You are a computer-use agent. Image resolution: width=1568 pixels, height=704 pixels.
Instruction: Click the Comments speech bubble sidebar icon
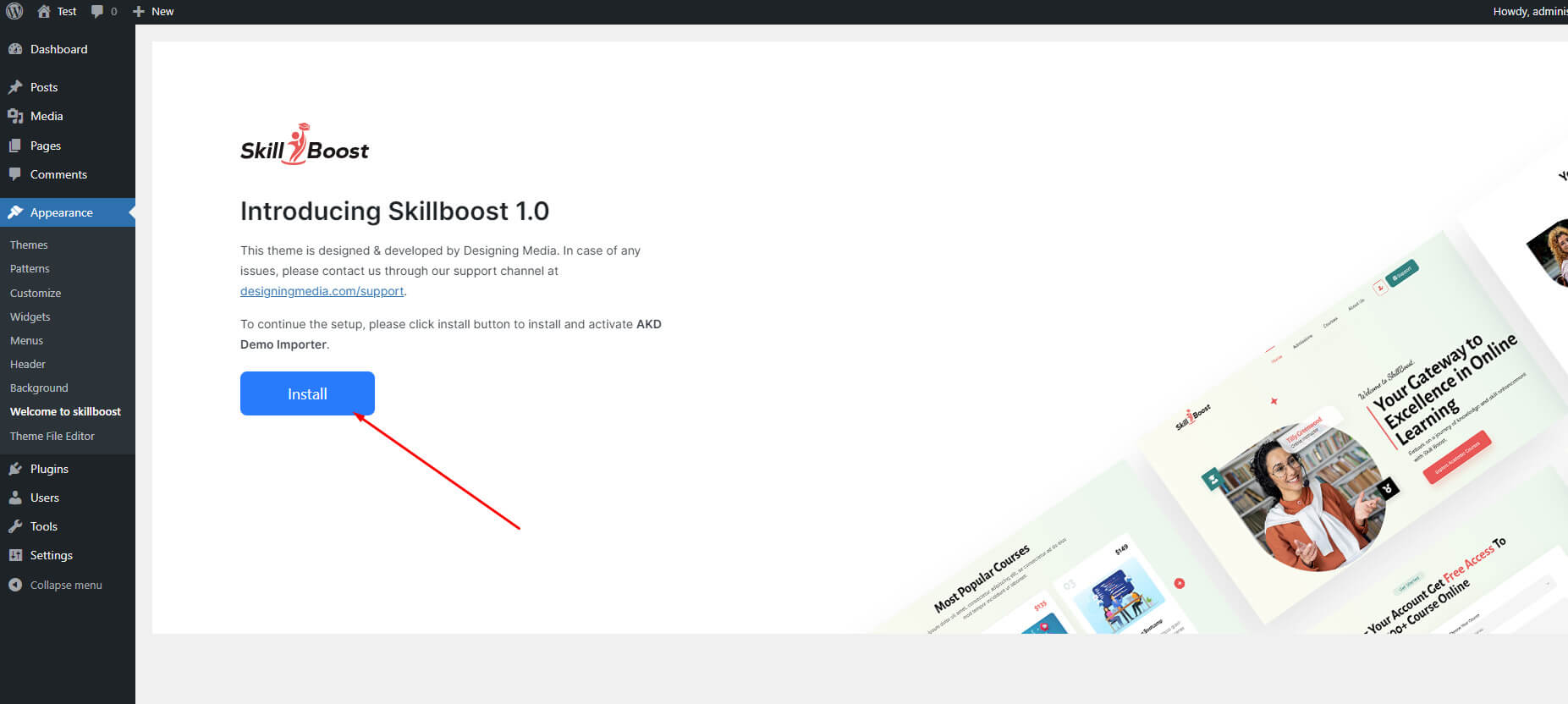pos(15,174)
